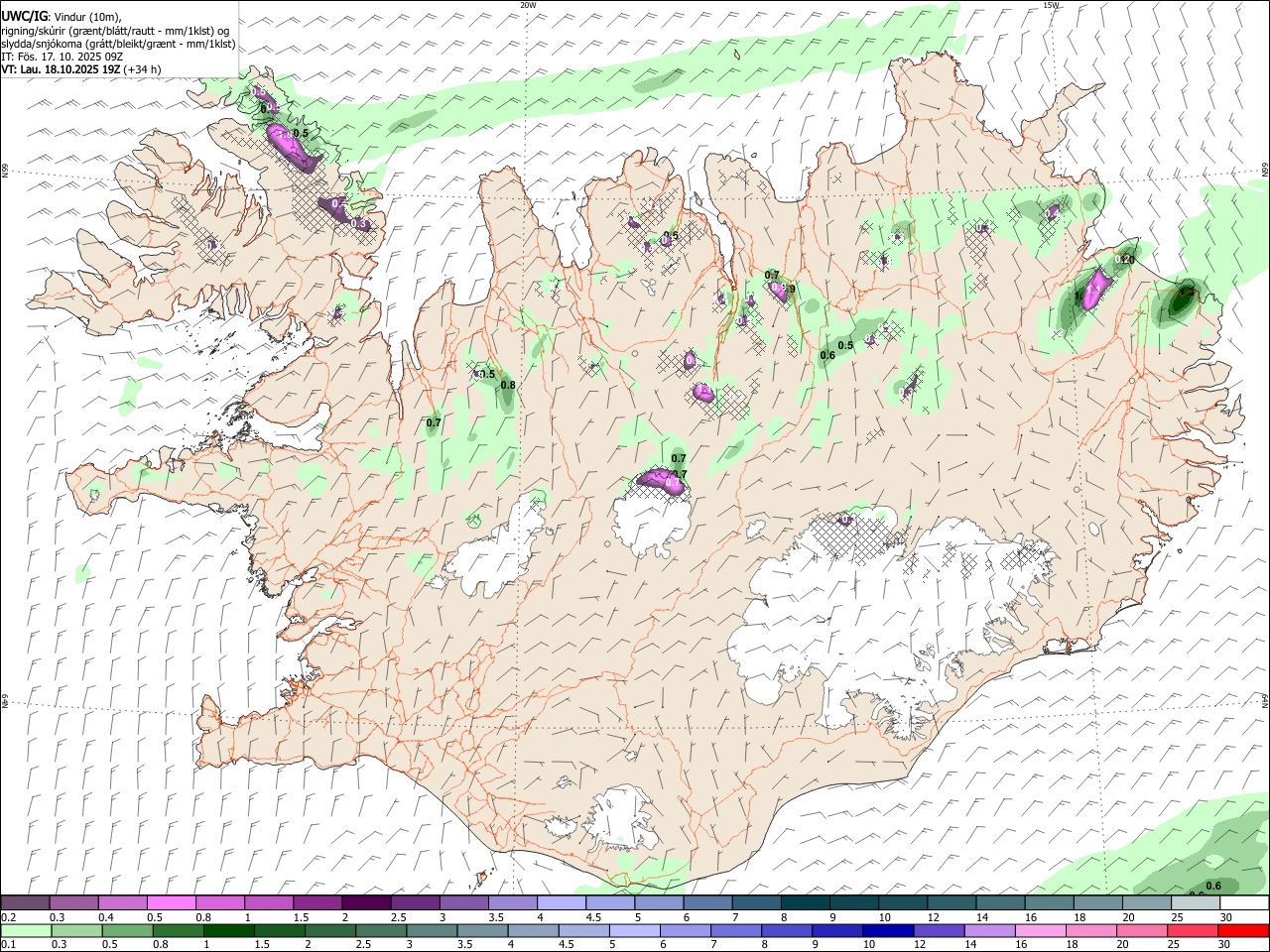This screenshot has width=1270, height=952.
Task: Select the top-row legend swatch between 25 and 30
Action: (x=1197, y=903)
